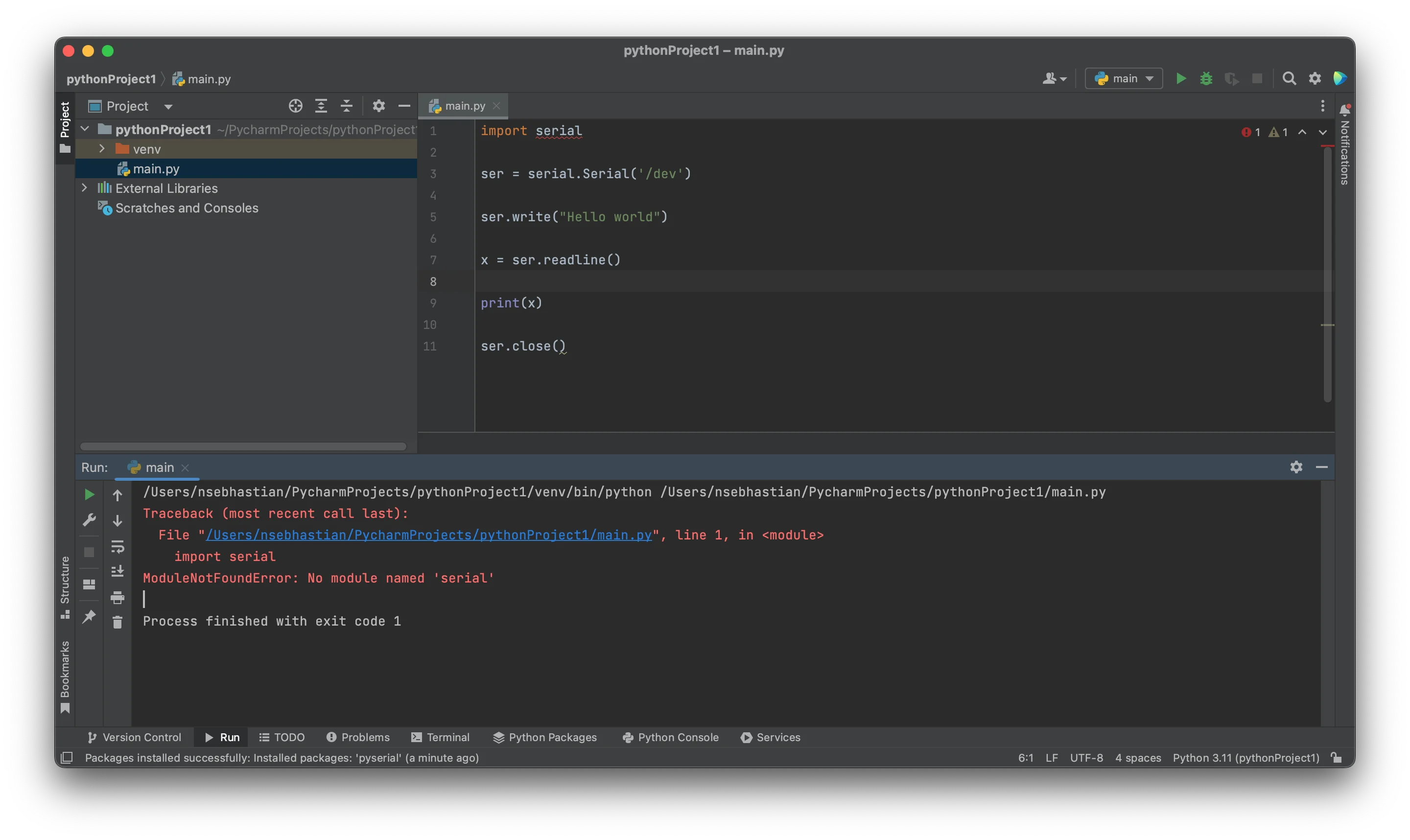Open the Python Packages tab

point(544,737)
